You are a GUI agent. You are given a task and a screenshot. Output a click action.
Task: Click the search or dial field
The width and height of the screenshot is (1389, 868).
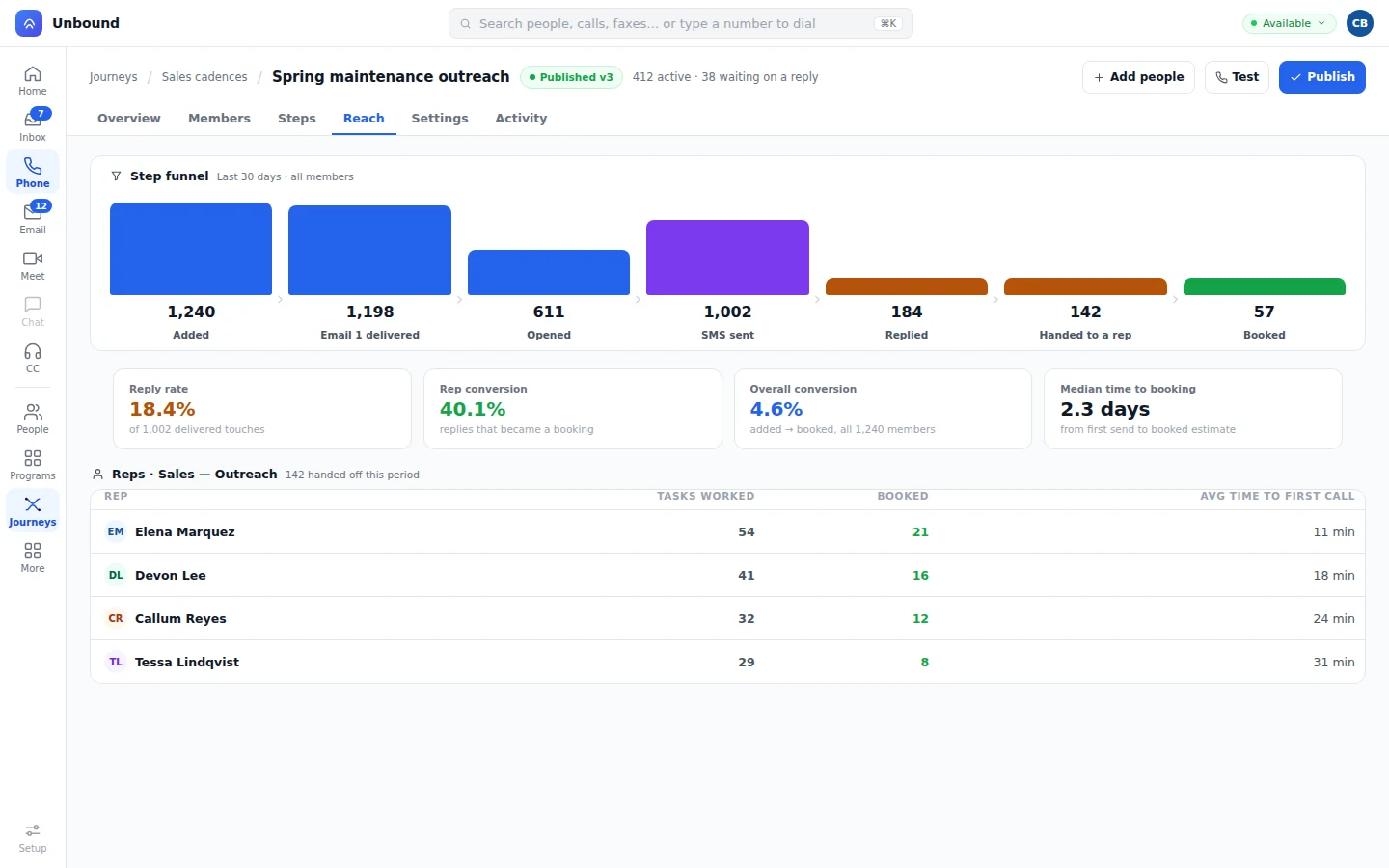(x=681, y=23)
